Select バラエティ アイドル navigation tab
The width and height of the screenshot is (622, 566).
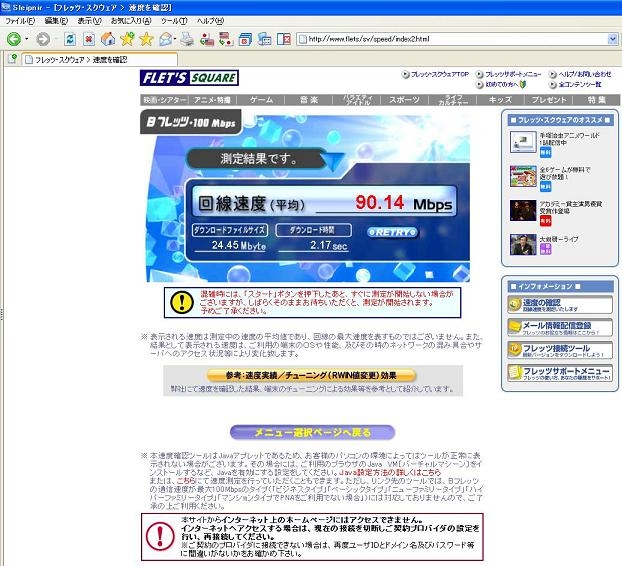coord(357,100)
